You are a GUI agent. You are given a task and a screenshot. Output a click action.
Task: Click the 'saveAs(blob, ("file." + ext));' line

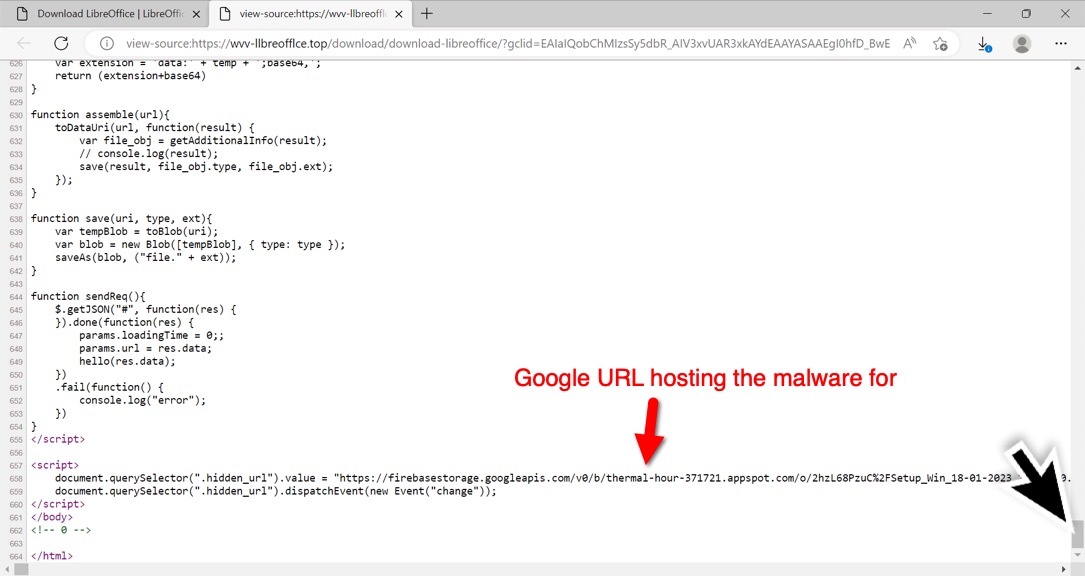click(x=145, y=258)
